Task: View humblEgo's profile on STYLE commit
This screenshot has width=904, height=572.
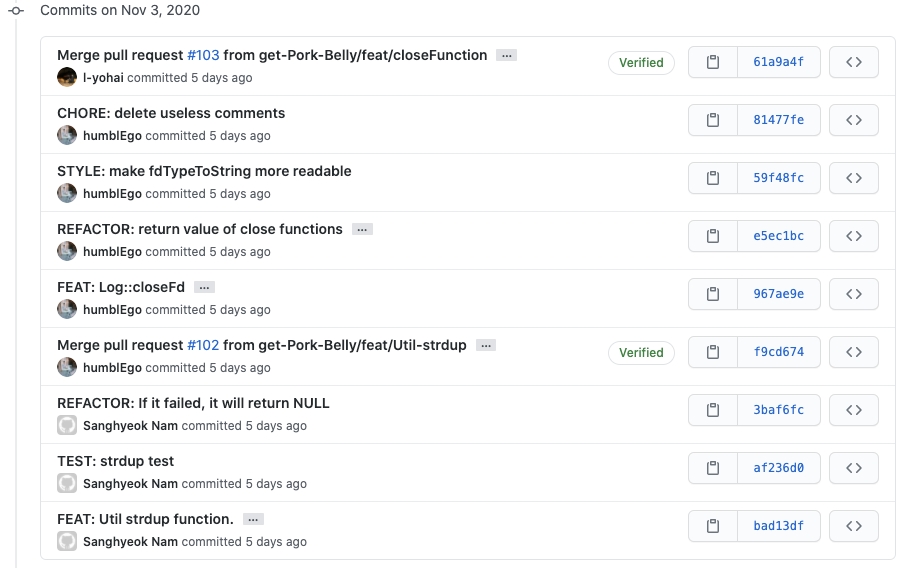Action: tap(112, 194)
